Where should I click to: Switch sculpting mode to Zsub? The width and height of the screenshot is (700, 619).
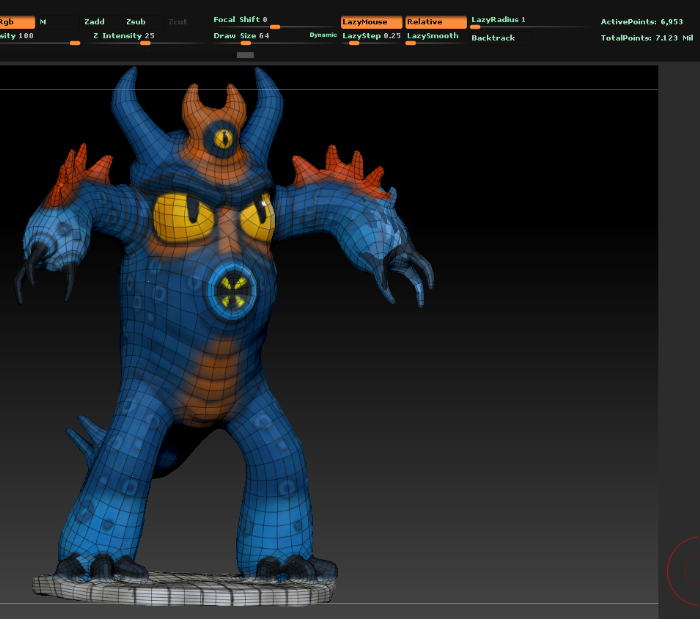click(x=135, y=22)
